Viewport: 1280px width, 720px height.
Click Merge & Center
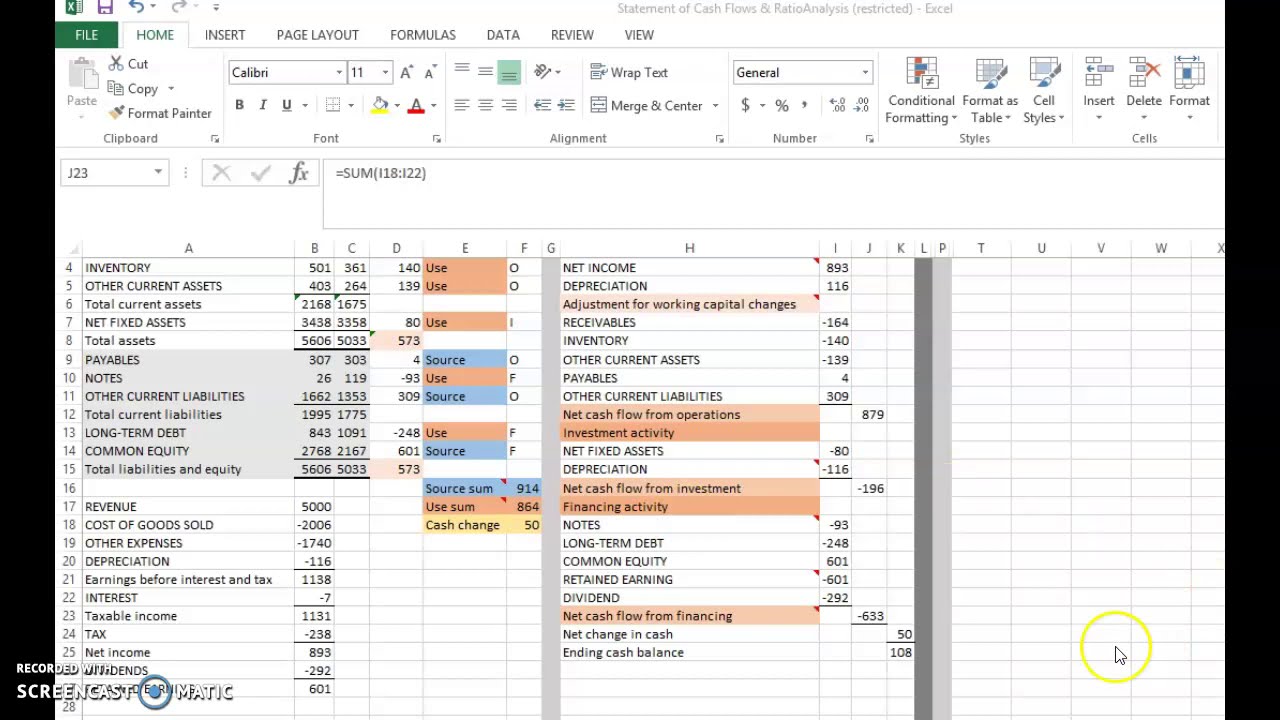[647, 105]
